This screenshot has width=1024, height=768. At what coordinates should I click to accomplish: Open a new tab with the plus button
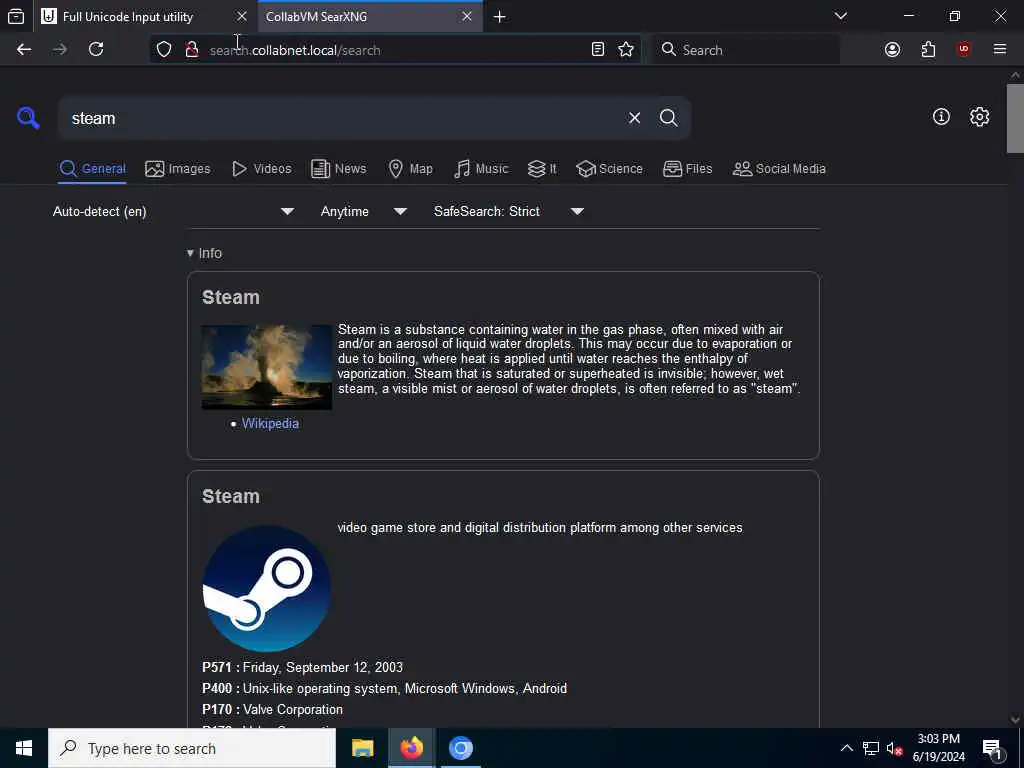500,17
